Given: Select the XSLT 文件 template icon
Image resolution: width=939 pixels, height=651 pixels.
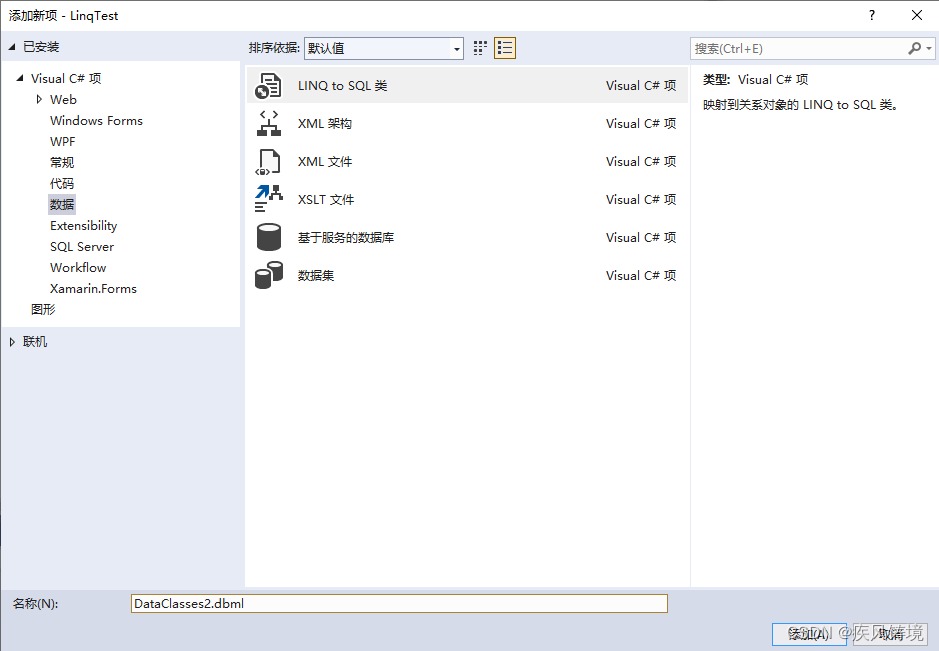Looking at the screenshot, I should (x=270, y=199).
